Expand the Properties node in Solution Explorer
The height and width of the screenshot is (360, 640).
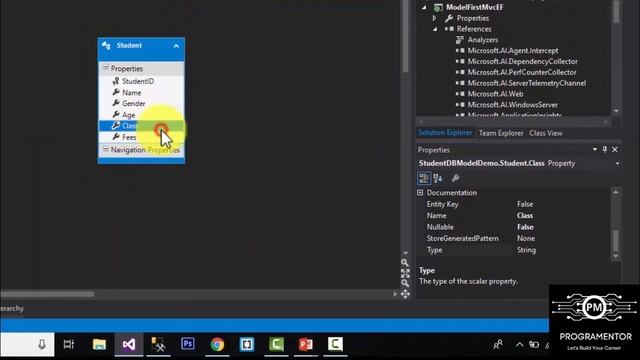click(x=434, y=18)
